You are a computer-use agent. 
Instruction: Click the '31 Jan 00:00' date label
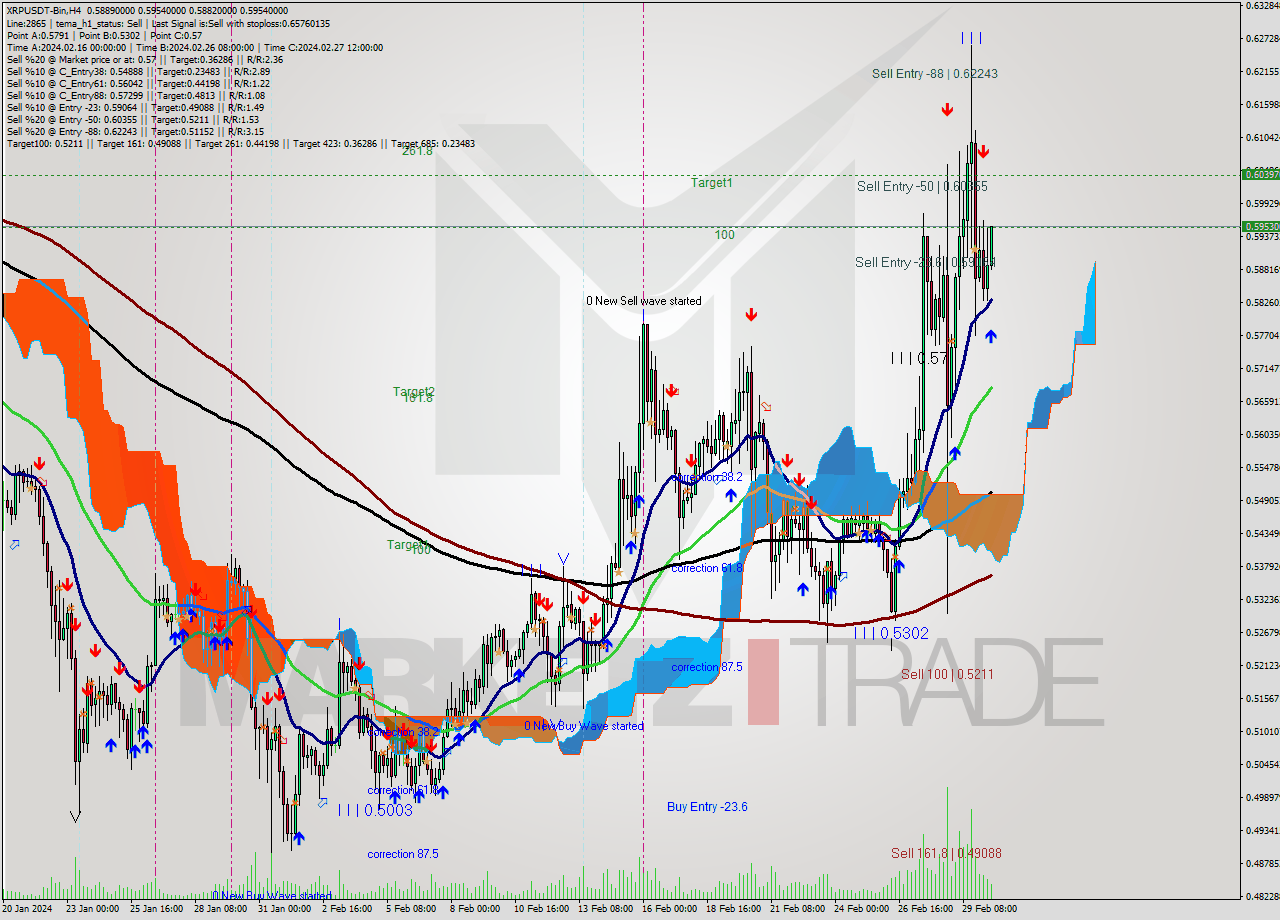284,909
